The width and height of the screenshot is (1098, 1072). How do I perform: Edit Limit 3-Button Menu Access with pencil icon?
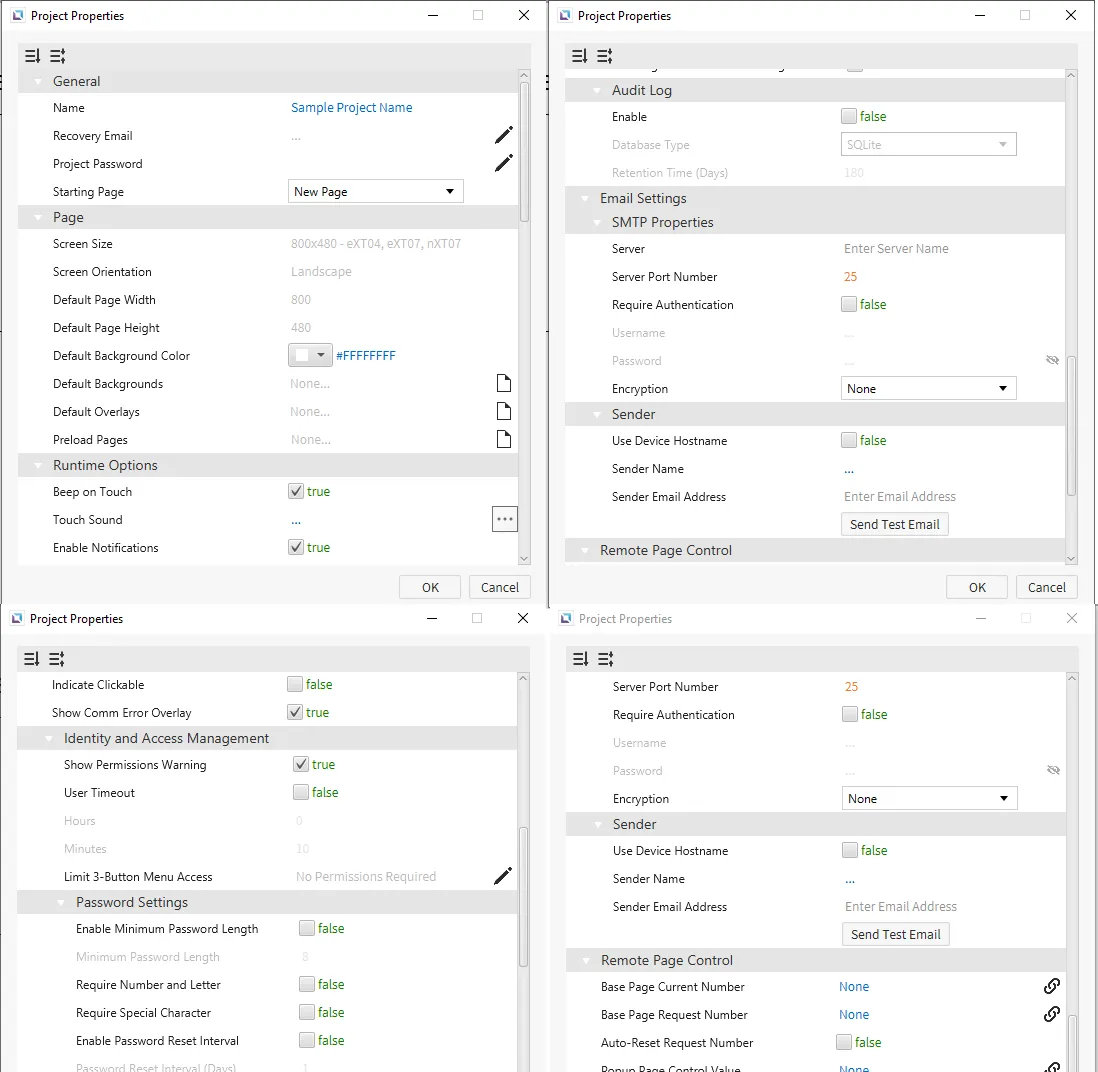coord(503,876)
